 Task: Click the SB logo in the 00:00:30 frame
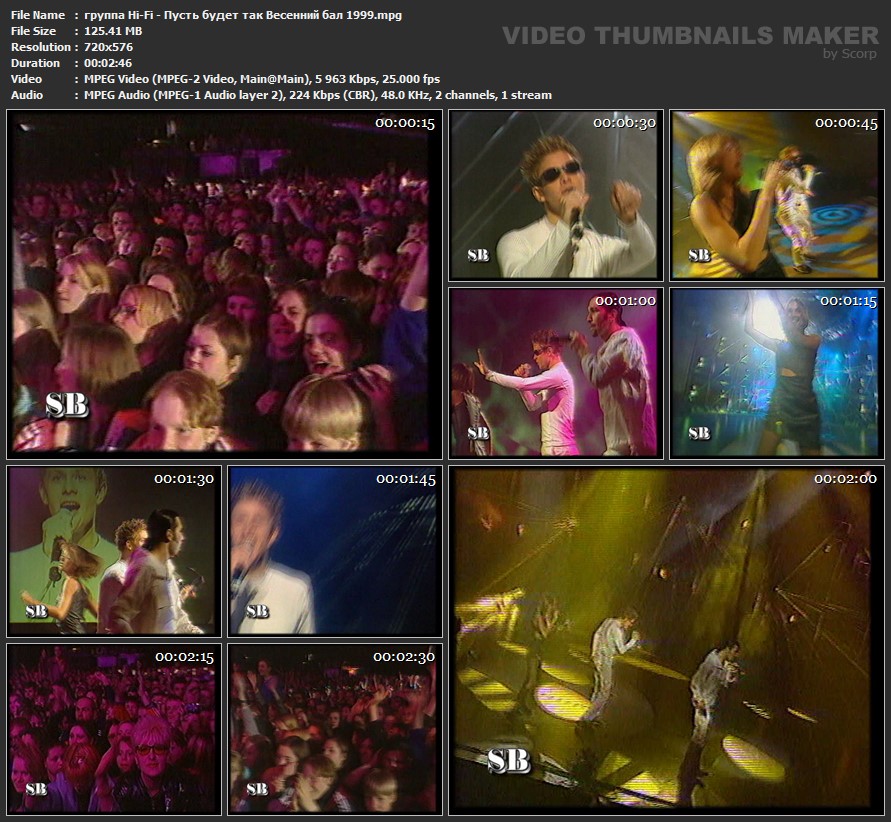478,255
